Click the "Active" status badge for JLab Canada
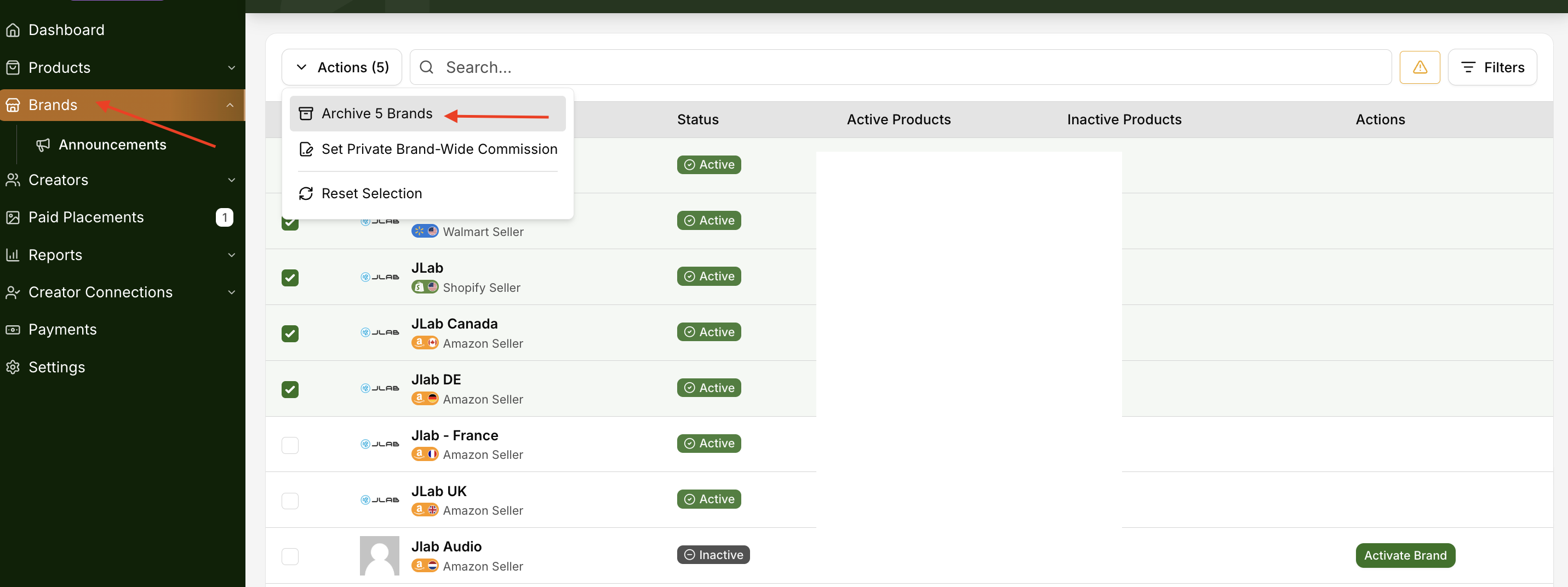 click(708, 332)
